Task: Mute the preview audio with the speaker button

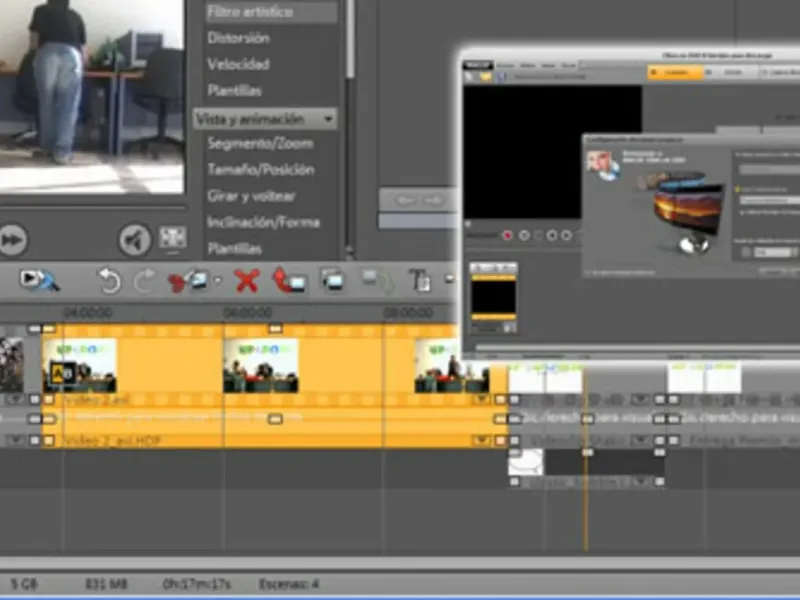Action: tap(135, 239)
